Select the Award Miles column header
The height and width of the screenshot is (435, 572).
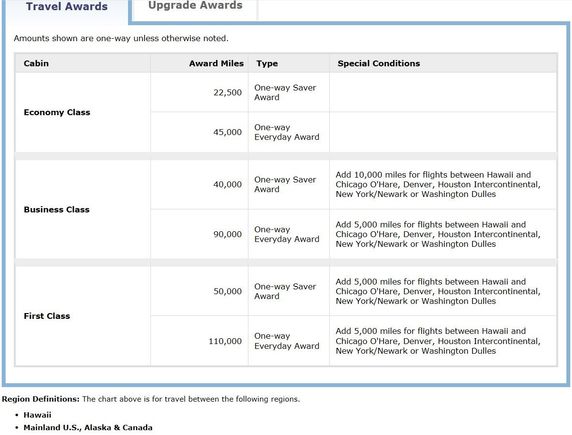(216, 63)
